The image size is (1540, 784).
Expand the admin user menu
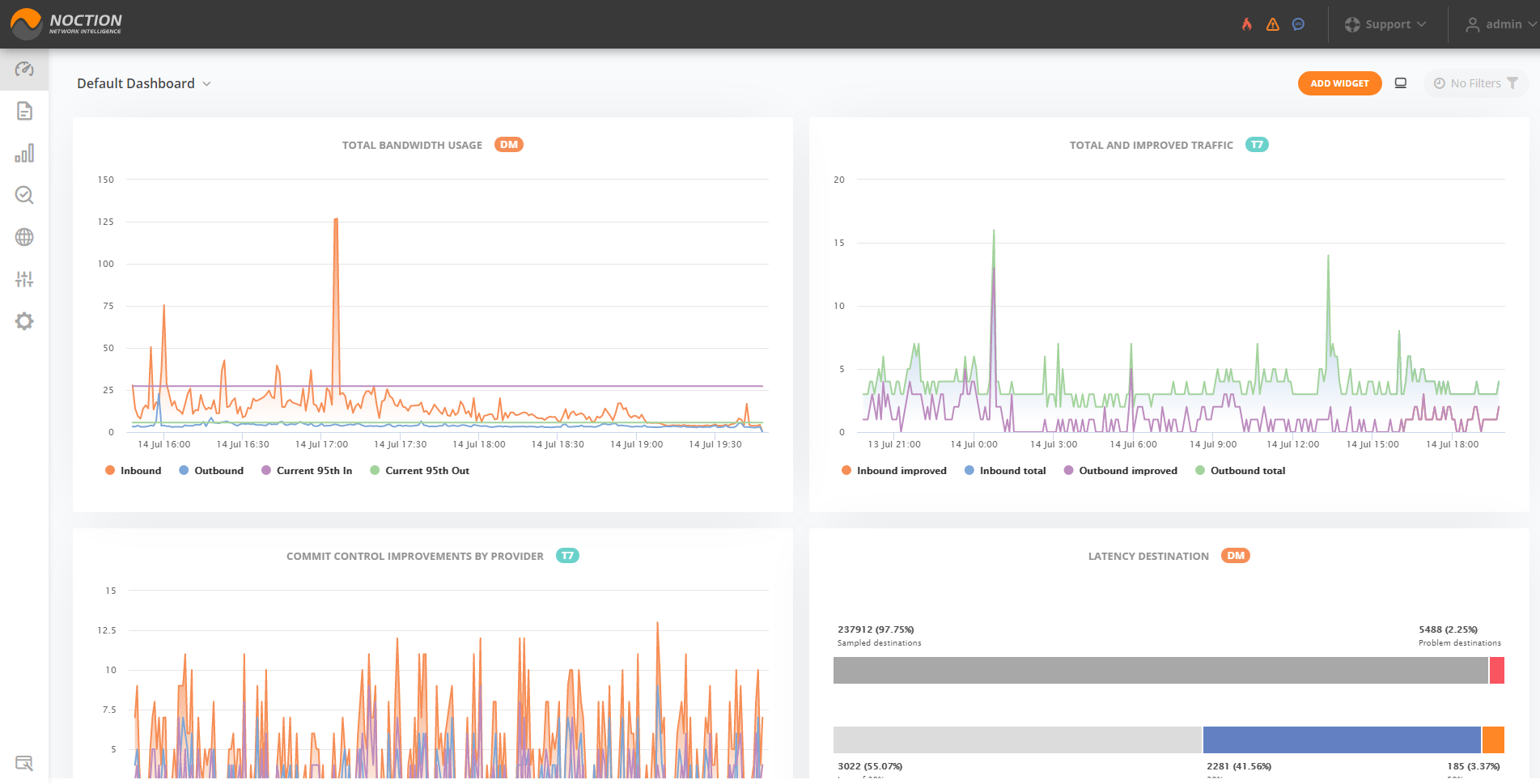click(x=1501, y=24)
